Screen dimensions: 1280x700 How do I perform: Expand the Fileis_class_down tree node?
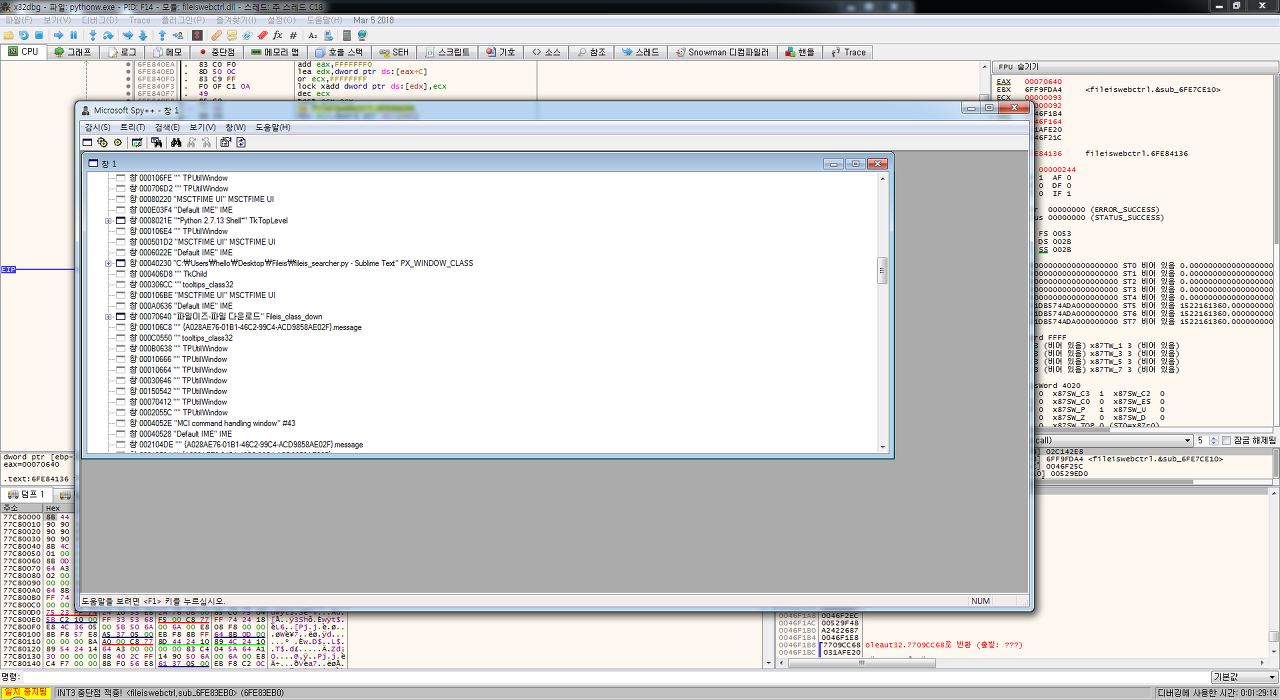108,316
